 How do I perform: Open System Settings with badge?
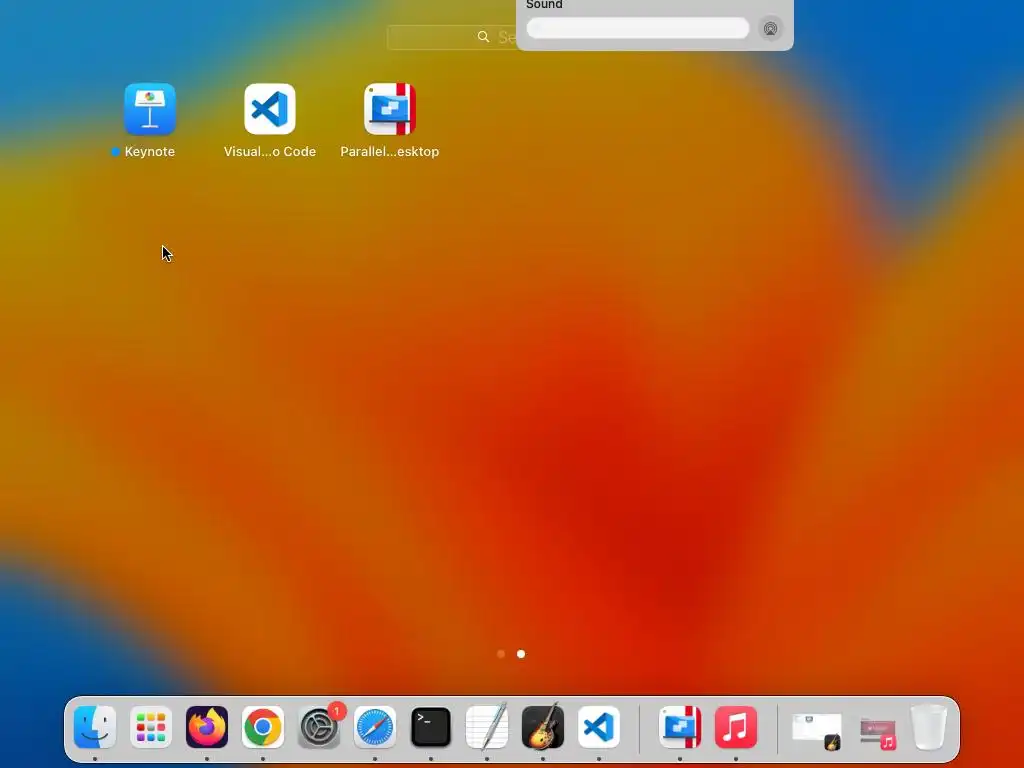[x=319, y=727]
